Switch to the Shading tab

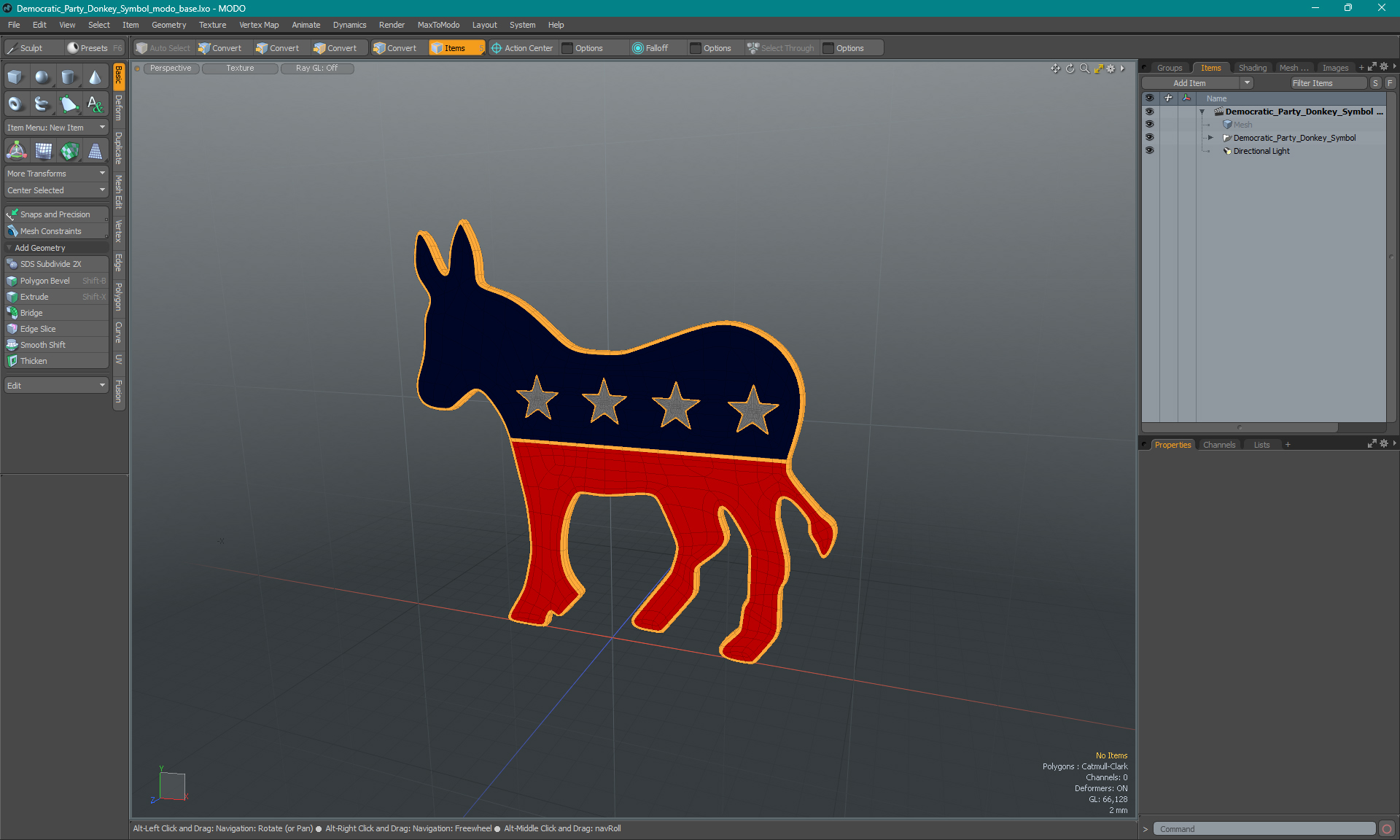point(1252,68)
